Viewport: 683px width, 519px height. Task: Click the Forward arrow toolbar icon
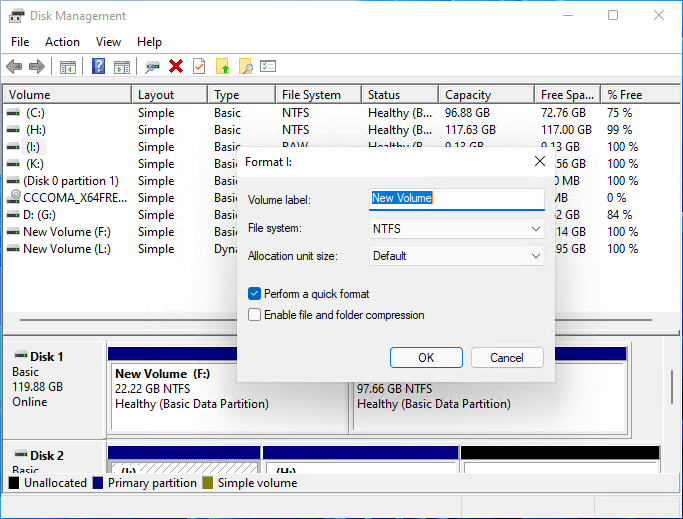(x=37, y=66)
